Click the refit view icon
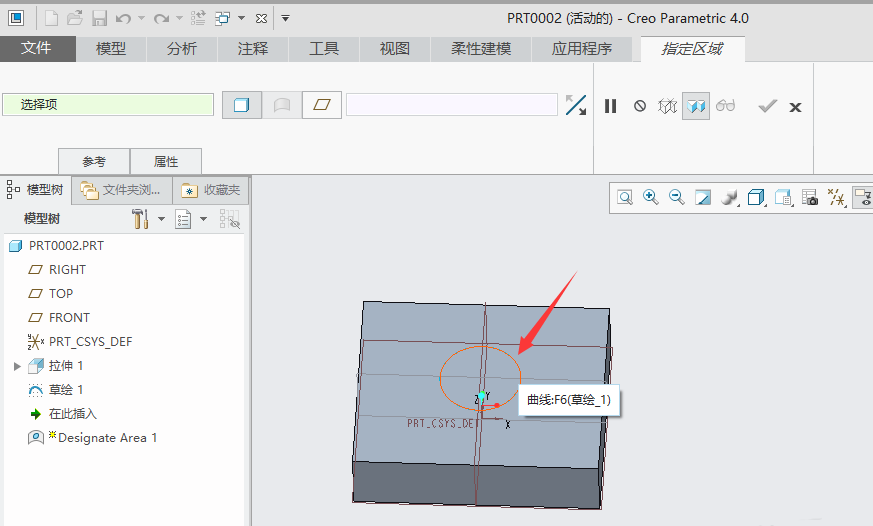 625,198
